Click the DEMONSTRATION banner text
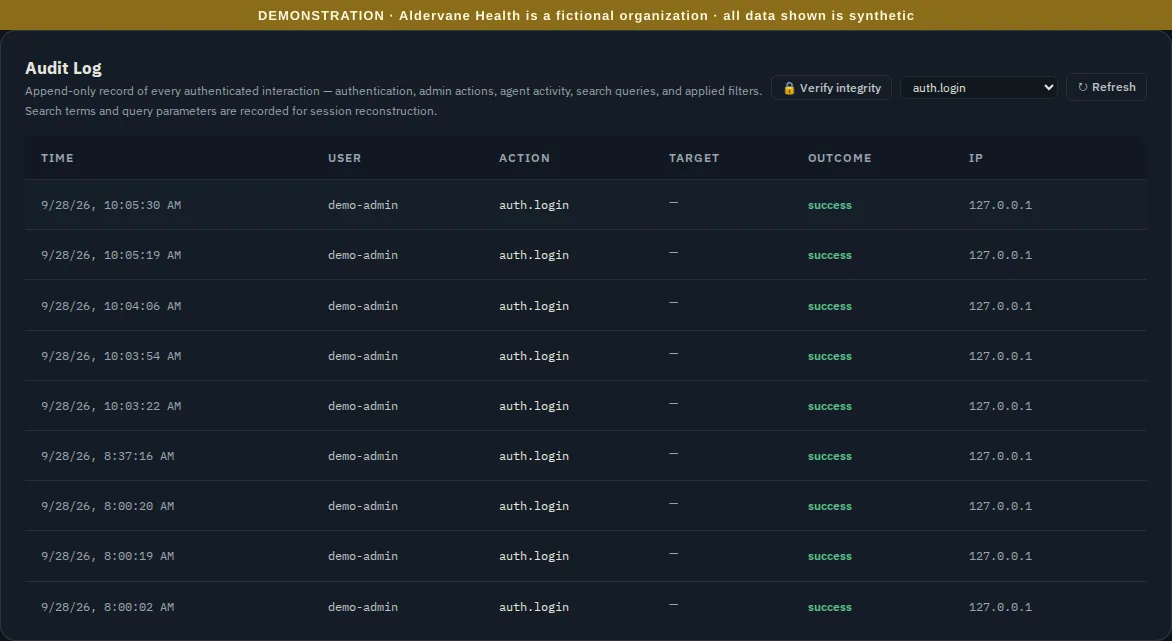The image size is (1172, 641). pos(586,16)
